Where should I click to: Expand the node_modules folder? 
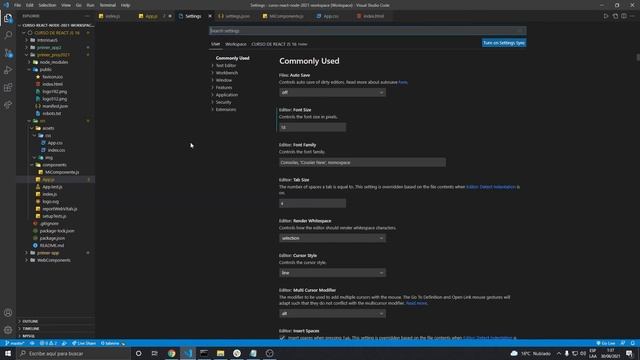click(x=53, y=62)
